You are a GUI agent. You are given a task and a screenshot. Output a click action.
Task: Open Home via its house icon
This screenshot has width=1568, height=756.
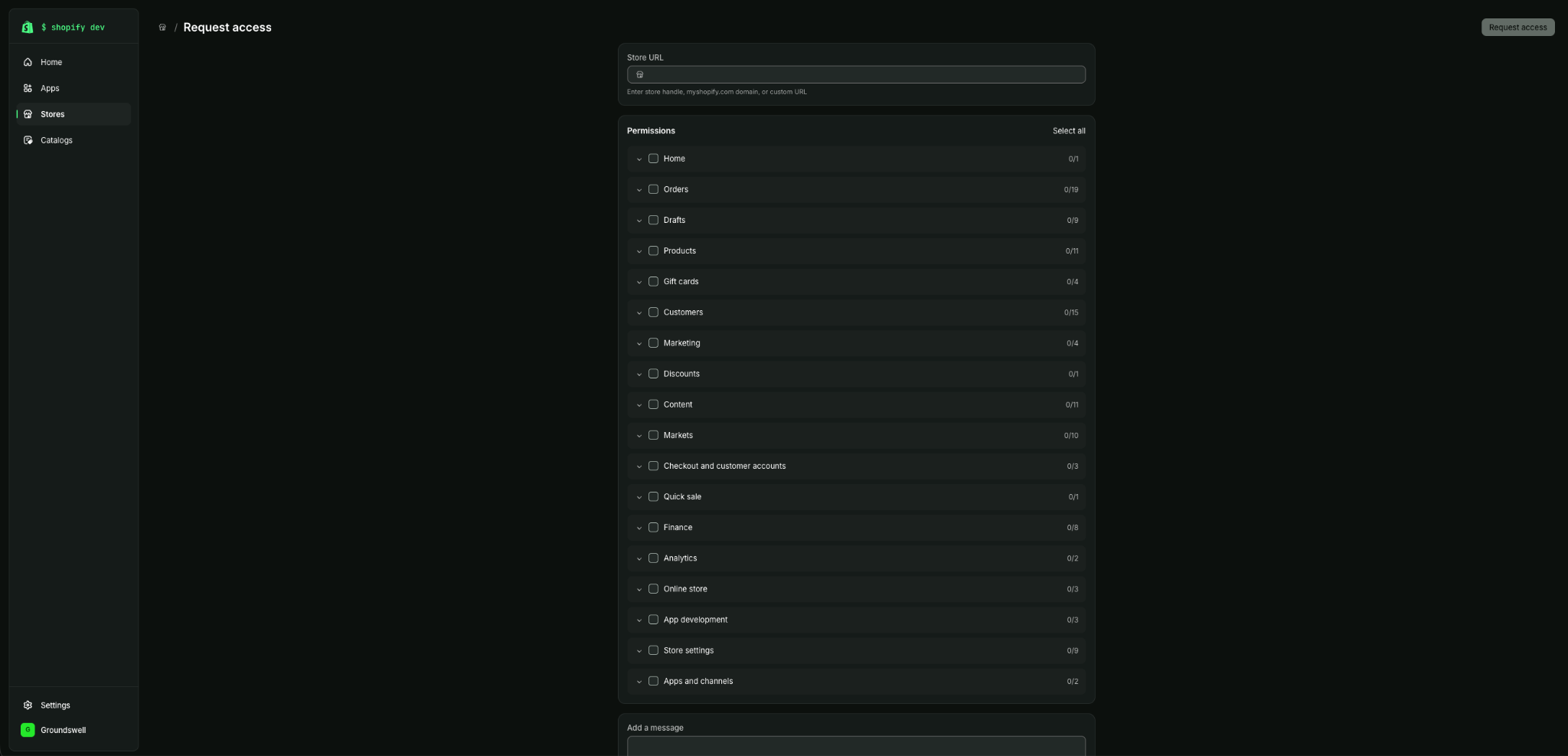(x=28, y=62)
